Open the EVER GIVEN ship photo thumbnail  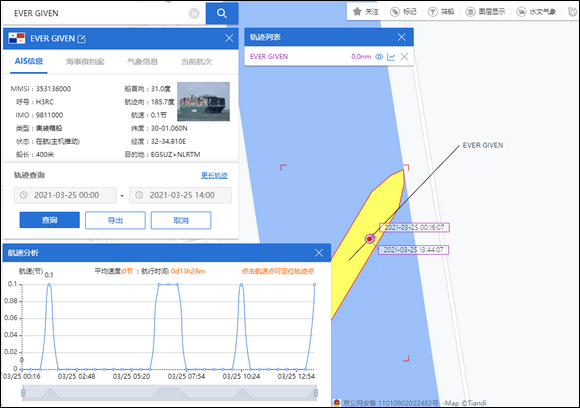(203, 101)
